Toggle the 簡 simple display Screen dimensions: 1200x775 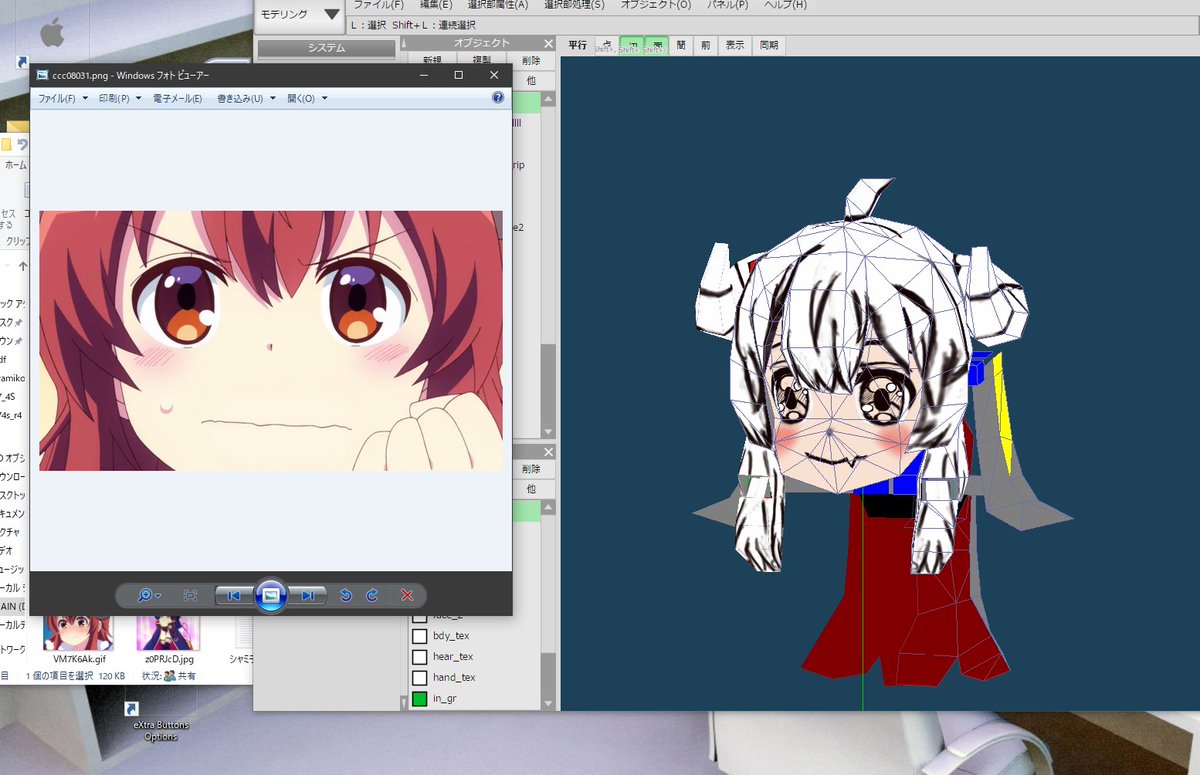pos(681,45)
